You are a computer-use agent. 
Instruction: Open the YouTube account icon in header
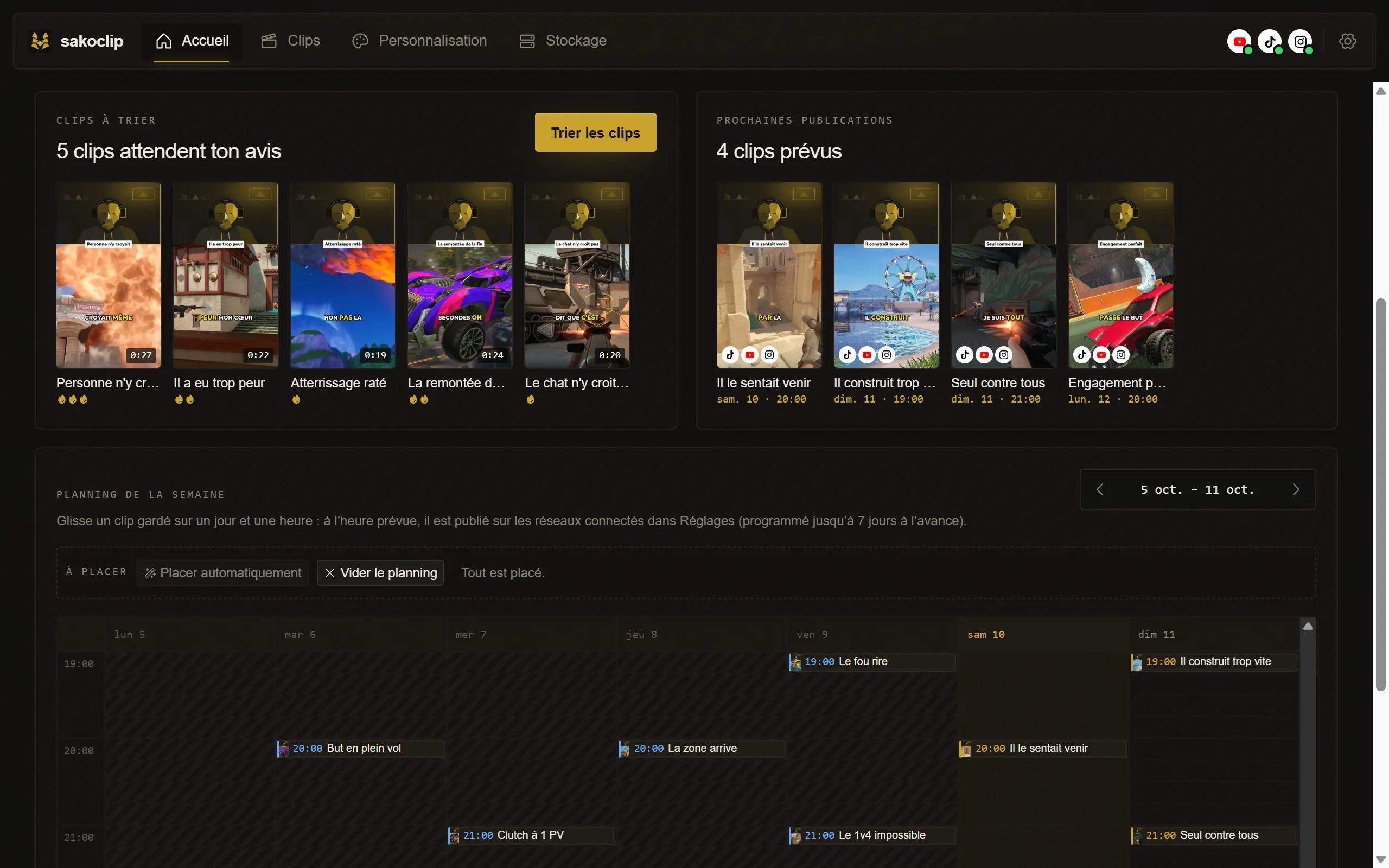click(x=1239, y=41)
